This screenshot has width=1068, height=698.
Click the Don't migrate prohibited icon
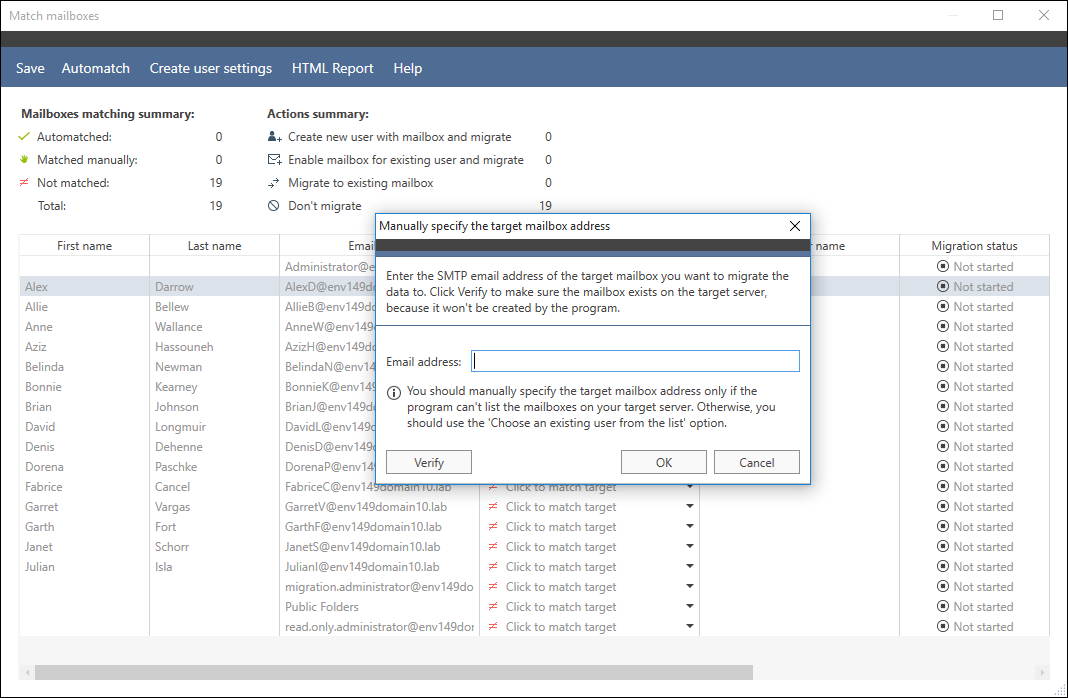pos(274,206)
